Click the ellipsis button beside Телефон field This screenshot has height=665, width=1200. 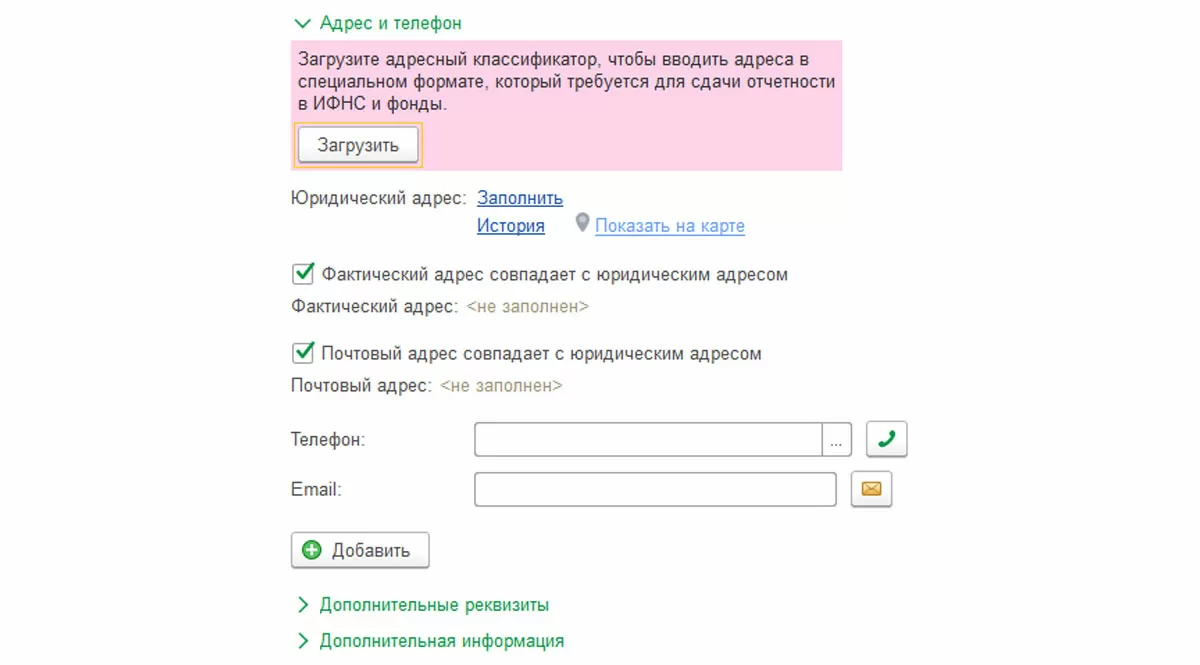837,439
